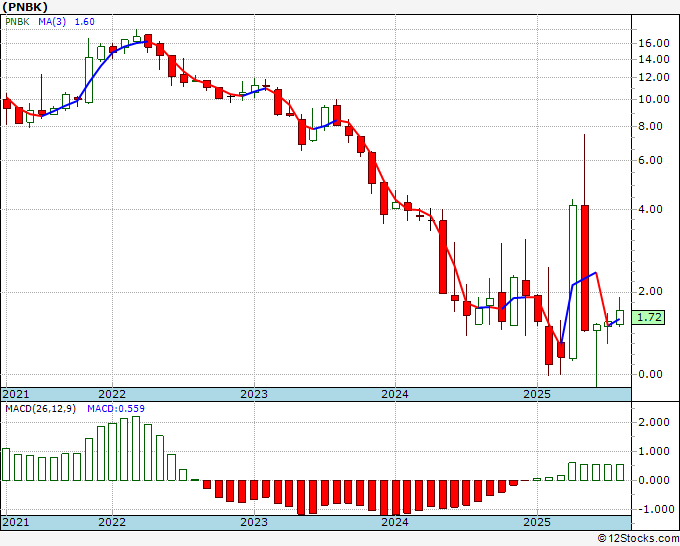
Task: Click the 12.00 price axis label
Action: point(654,78)
